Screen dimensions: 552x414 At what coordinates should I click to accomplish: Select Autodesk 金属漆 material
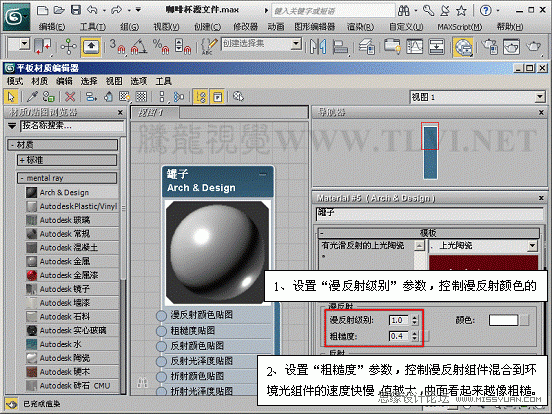[72, 275]
